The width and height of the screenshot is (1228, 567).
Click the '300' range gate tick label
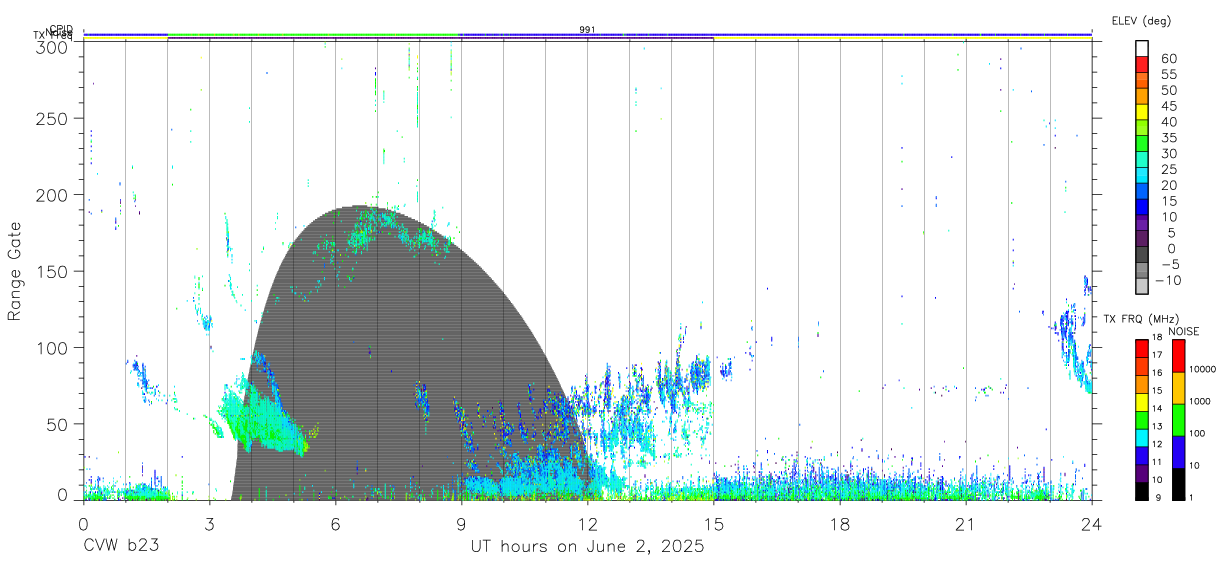point(52,46)
